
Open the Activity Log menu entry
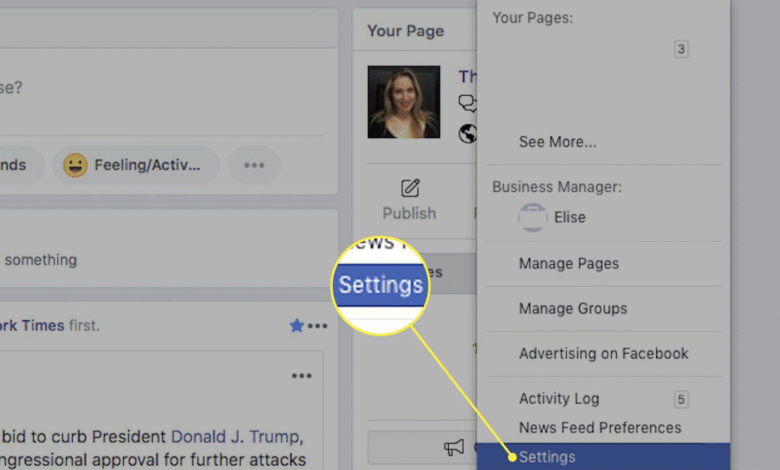click(559, 398)
